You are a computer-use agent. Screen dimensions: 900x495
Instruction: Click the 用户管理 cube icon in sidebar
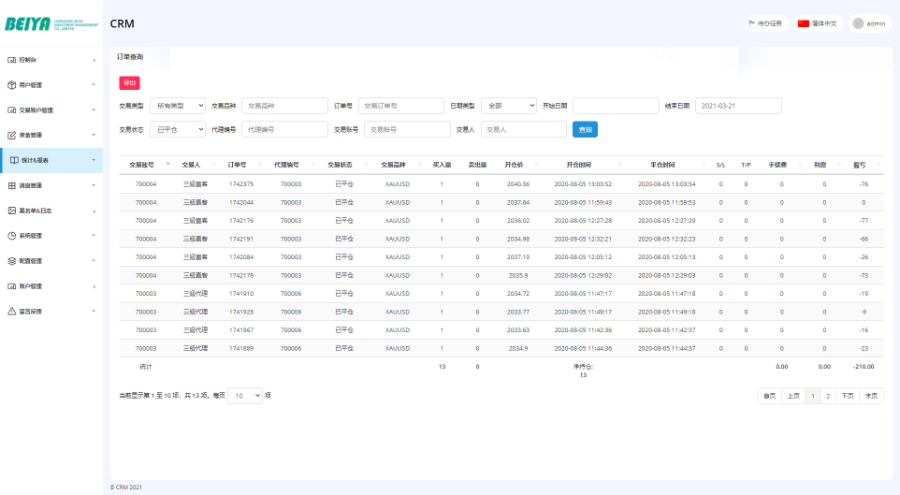[12, 85]
